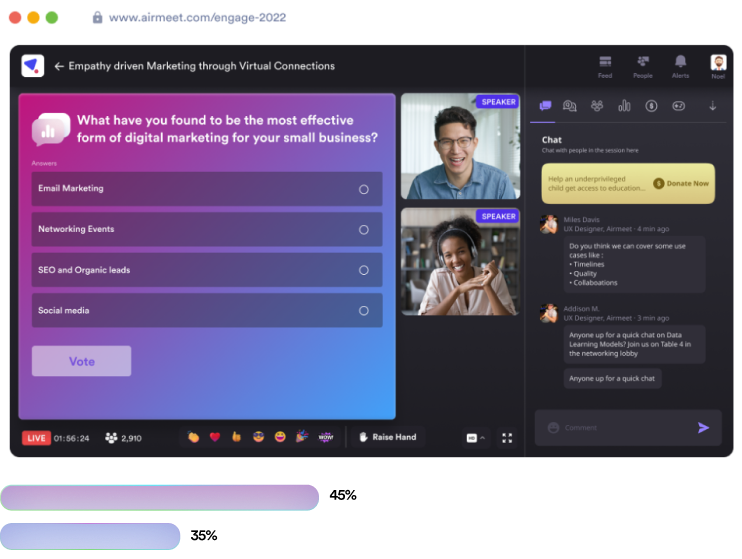Open the Feed icon
The image size is (742, 559).
tap(605, 67)
